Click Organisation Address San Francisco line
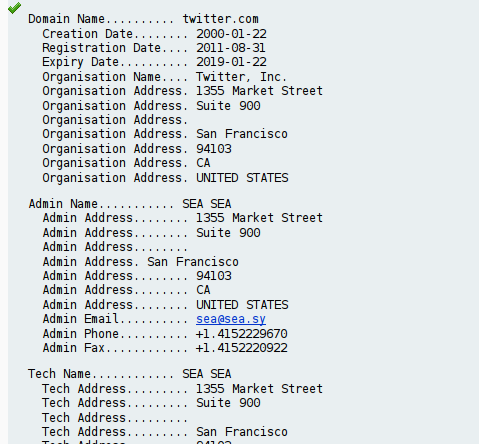The height and width of the screenshot is (444, 479). [x=165, y=134]
